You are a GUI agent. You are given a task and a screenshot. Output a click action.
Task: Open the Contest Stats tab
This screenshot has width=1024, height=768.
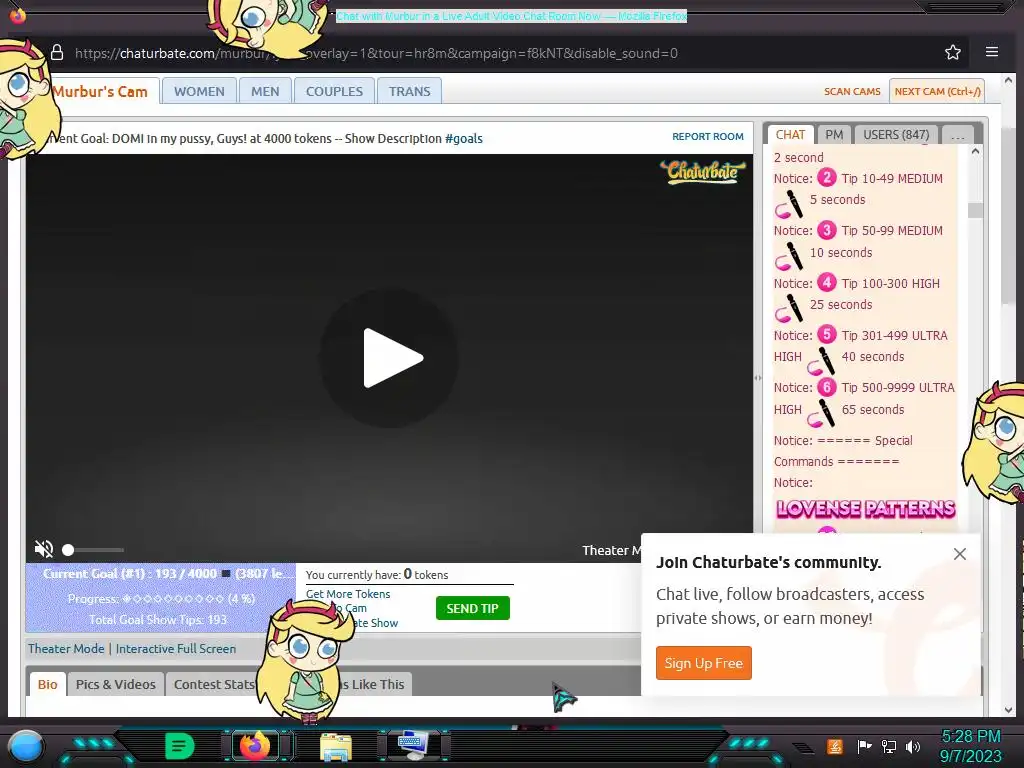212,684
